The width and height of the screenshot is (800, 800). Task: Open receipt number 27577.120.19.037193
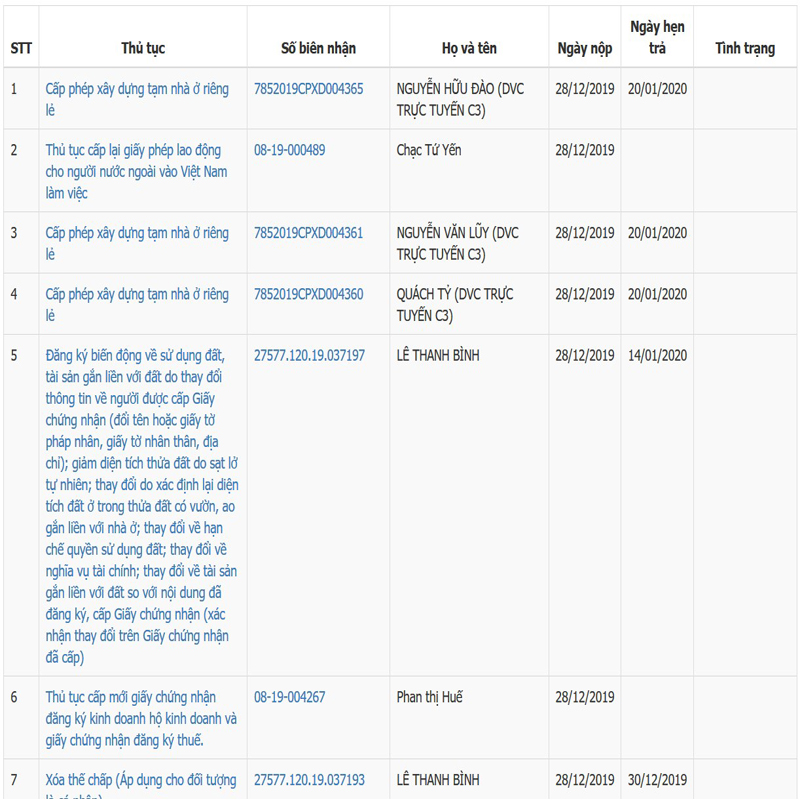click(309, 779)
